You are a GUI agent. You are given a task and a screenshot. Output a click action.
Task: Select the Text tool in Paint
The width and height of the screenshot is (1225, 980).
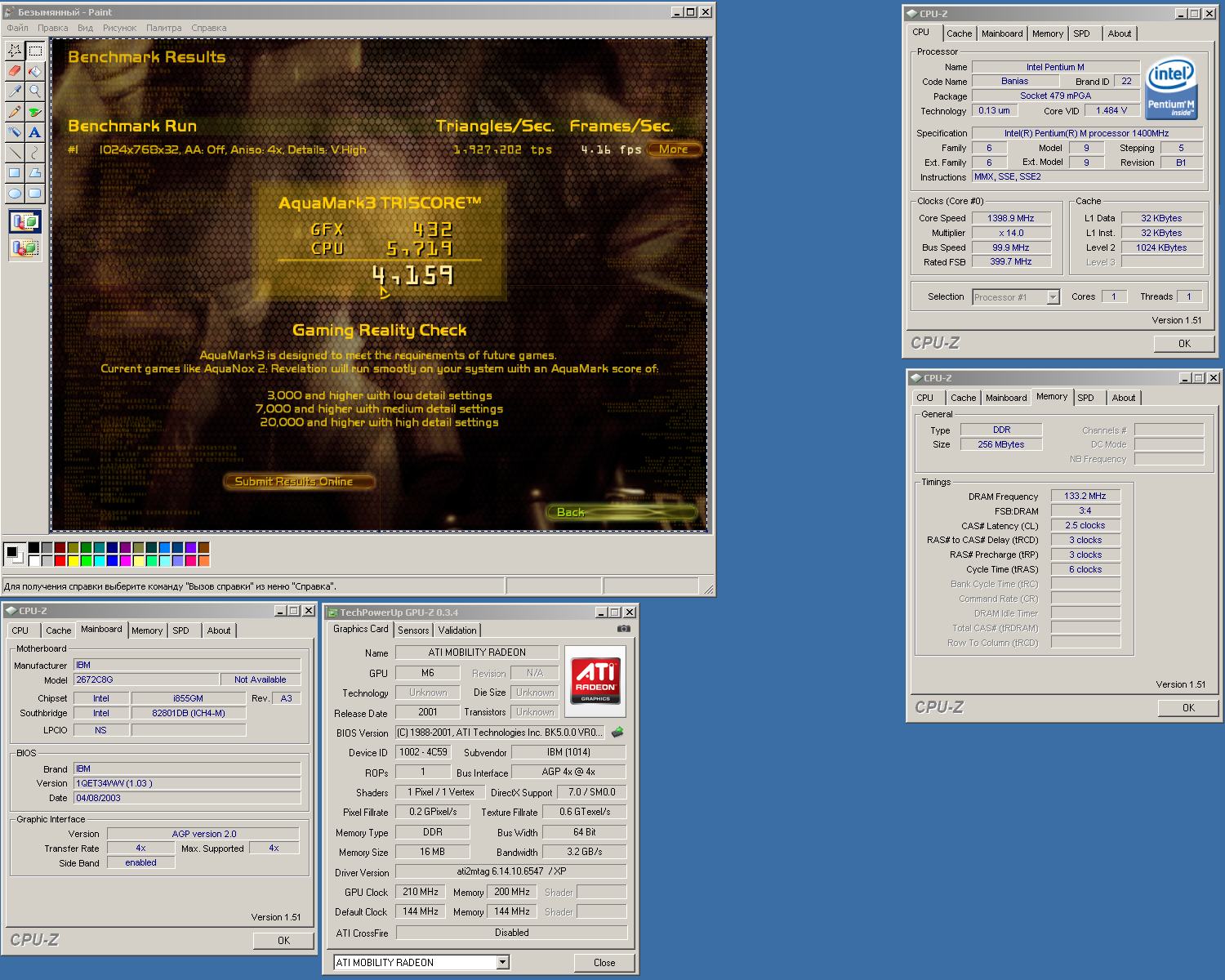click(35, 132)
